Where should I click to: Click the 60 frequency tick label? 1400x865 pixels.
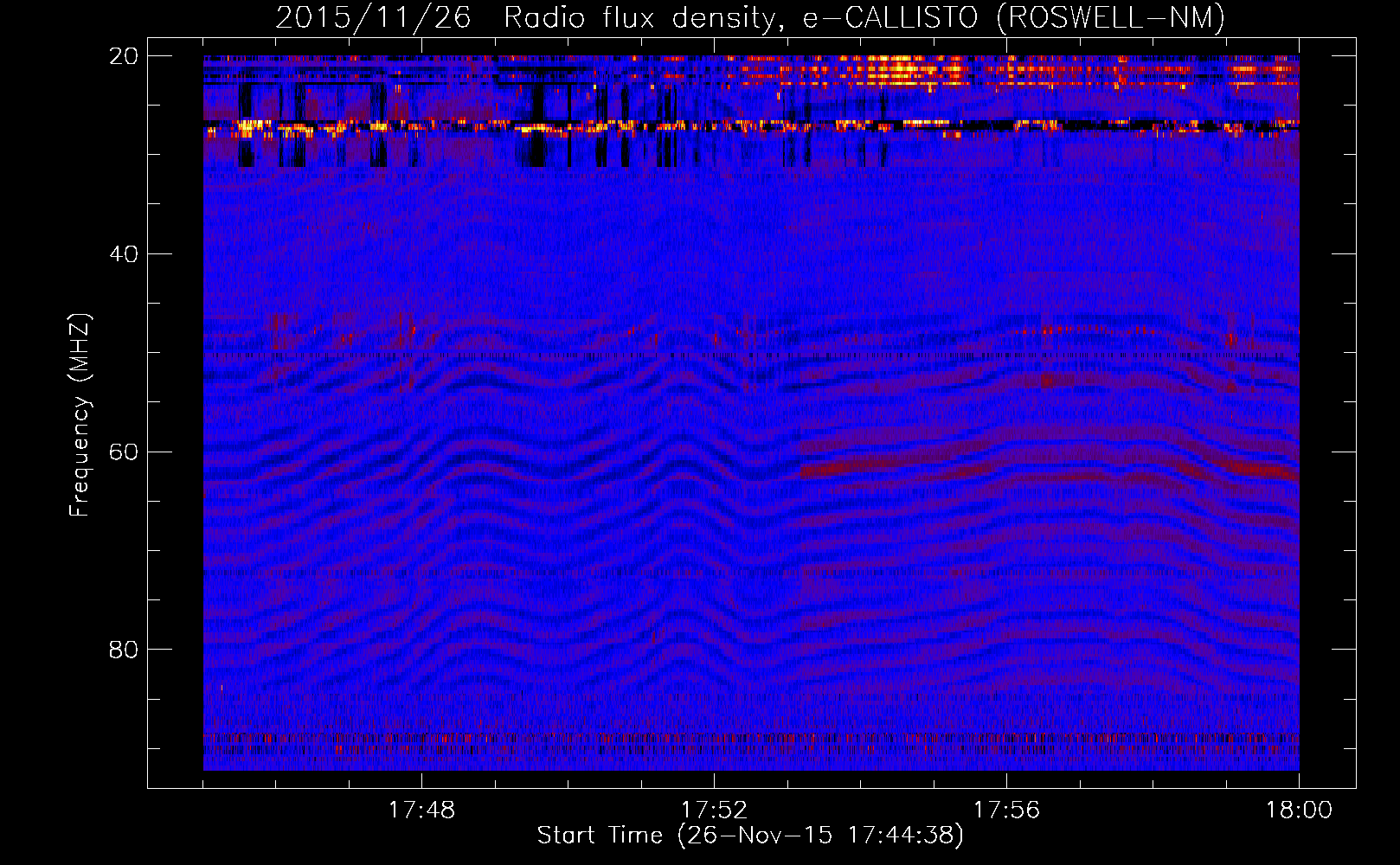coord(124,452)
